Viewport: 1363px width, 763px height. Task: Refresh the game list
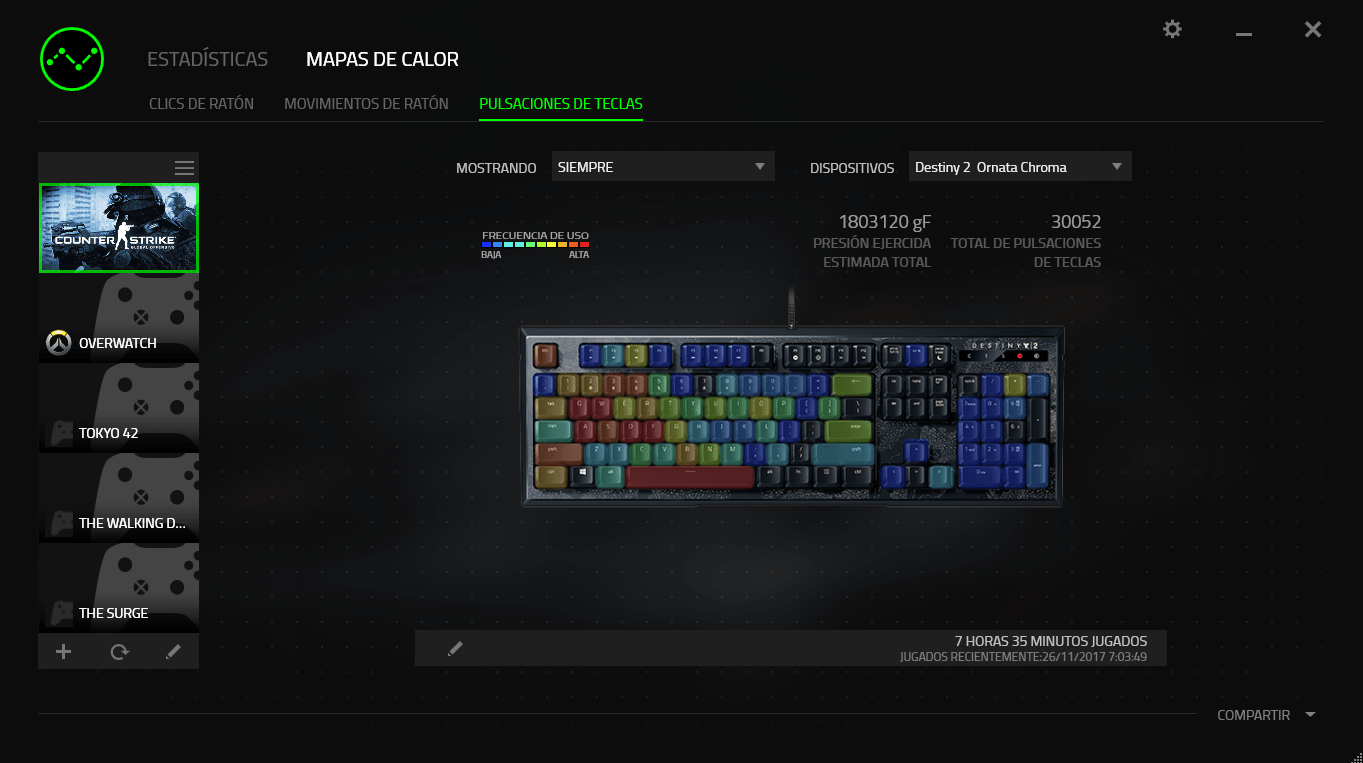click(x=119, y=652)
